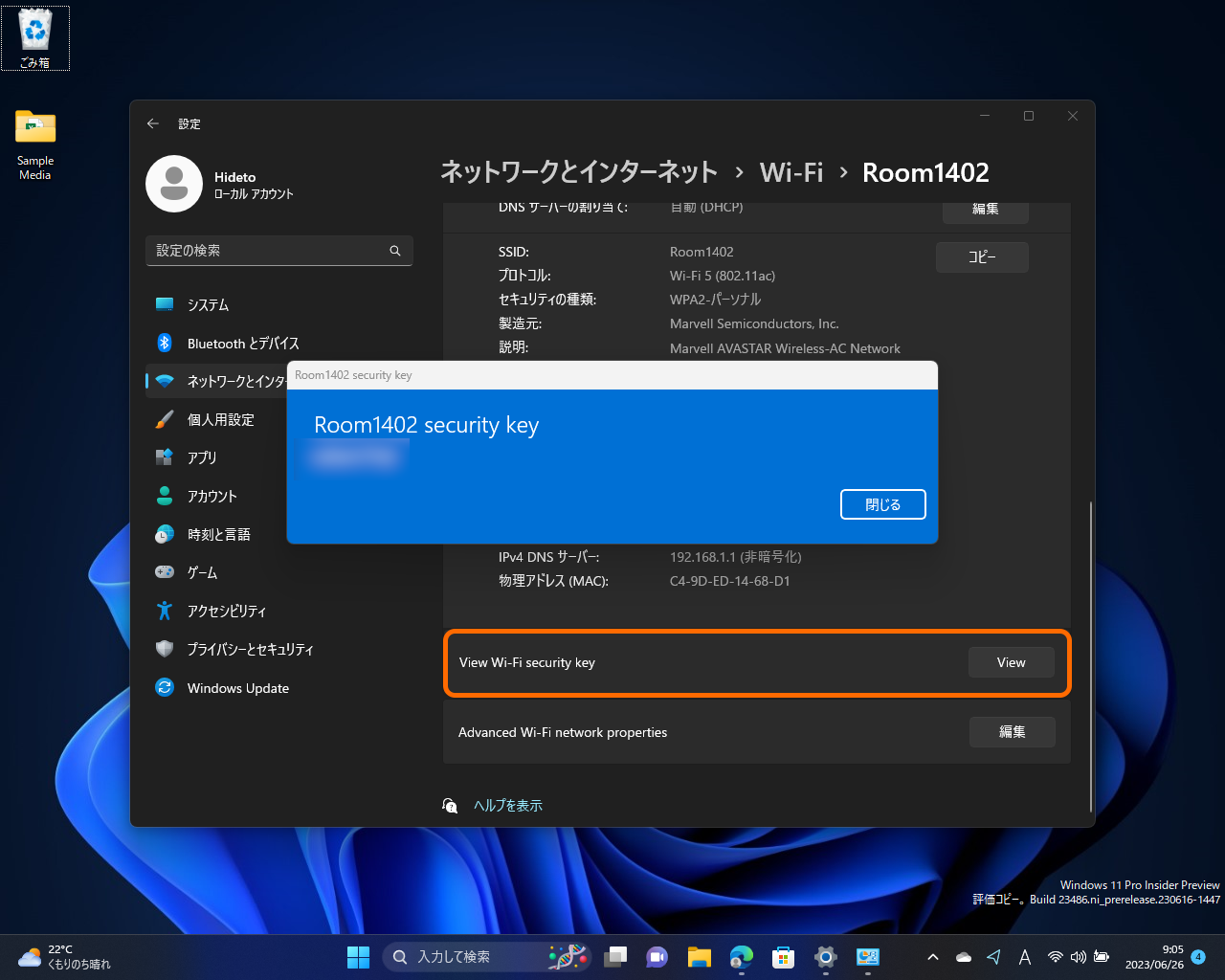Viewport: 1225px width, 980px height.
Task: Expand hidden icons in the system tray
Action: tap(932, 956)
